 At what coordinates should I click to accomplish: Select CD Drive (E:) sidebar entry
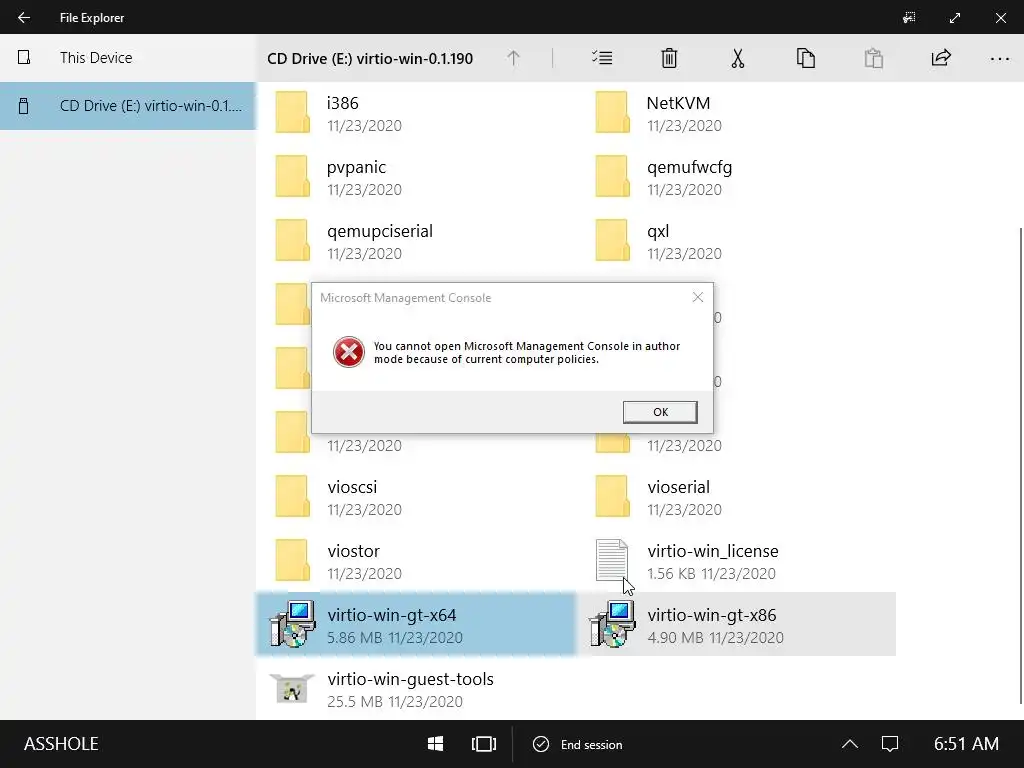[x=128, y=106]
